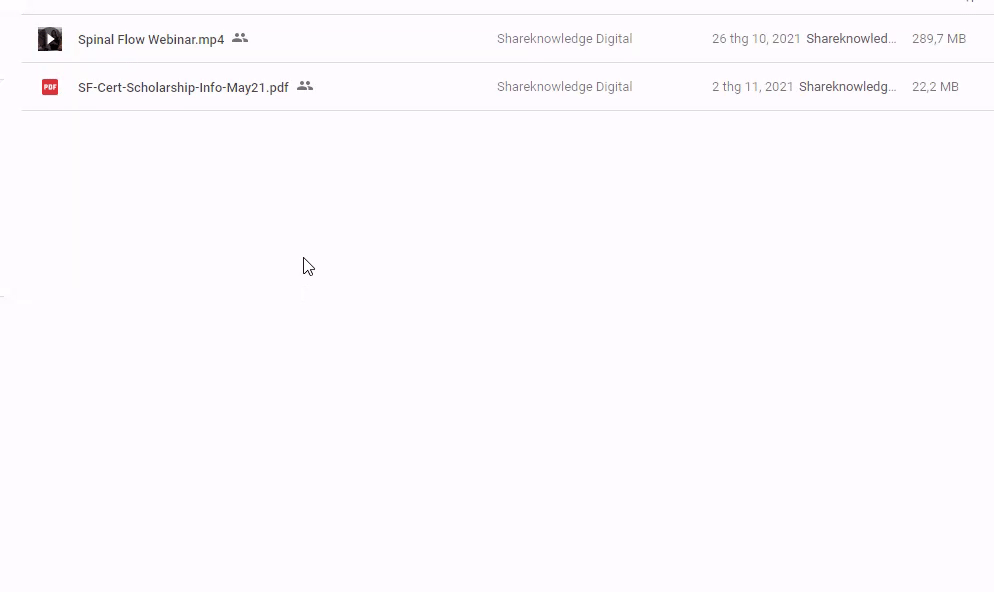Viewport: 994px width, 592px height.
Task: Click the red PDF file type icon
Action: (x=50, y=87)
